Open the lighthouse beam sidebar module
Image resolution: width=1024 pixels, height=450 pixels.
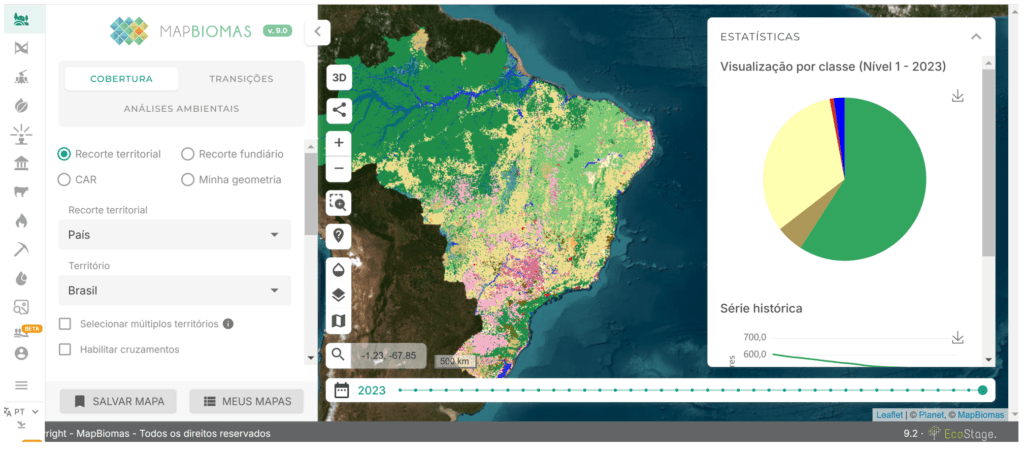coord(21,135)
